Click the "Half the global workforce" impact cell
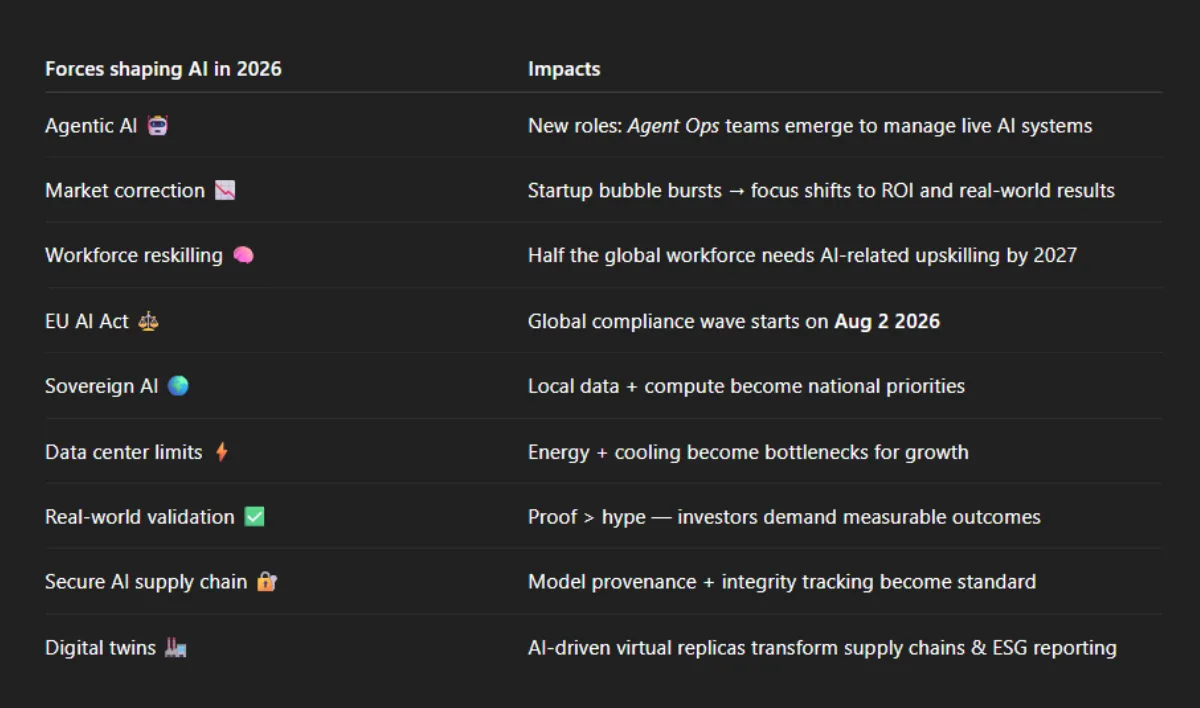This screenshot has height=708, width=1200. 802,256
